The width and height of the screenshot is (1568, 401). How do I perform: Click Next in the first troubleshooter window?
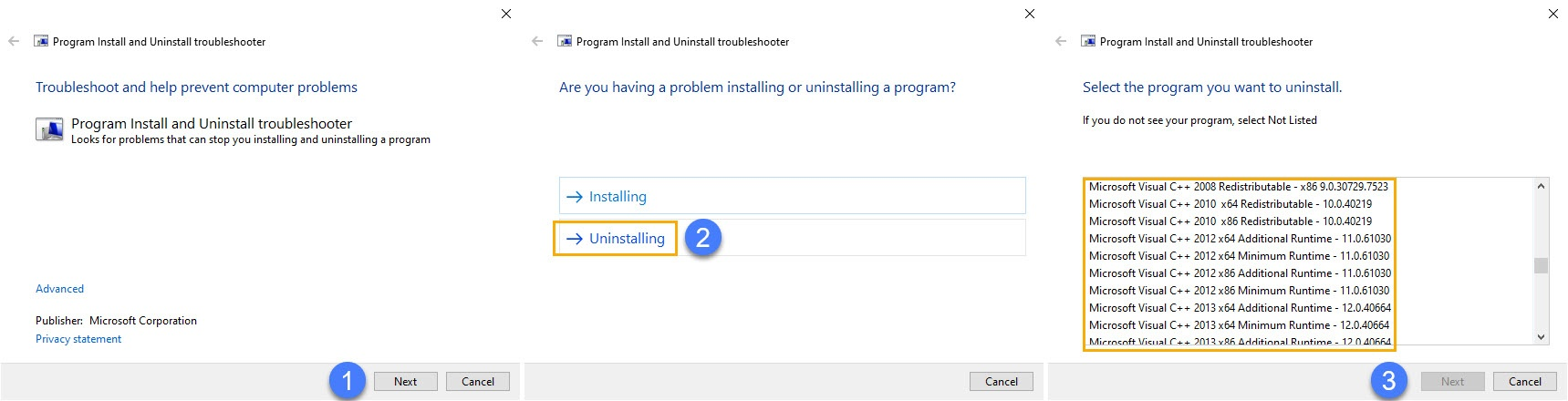406,382
